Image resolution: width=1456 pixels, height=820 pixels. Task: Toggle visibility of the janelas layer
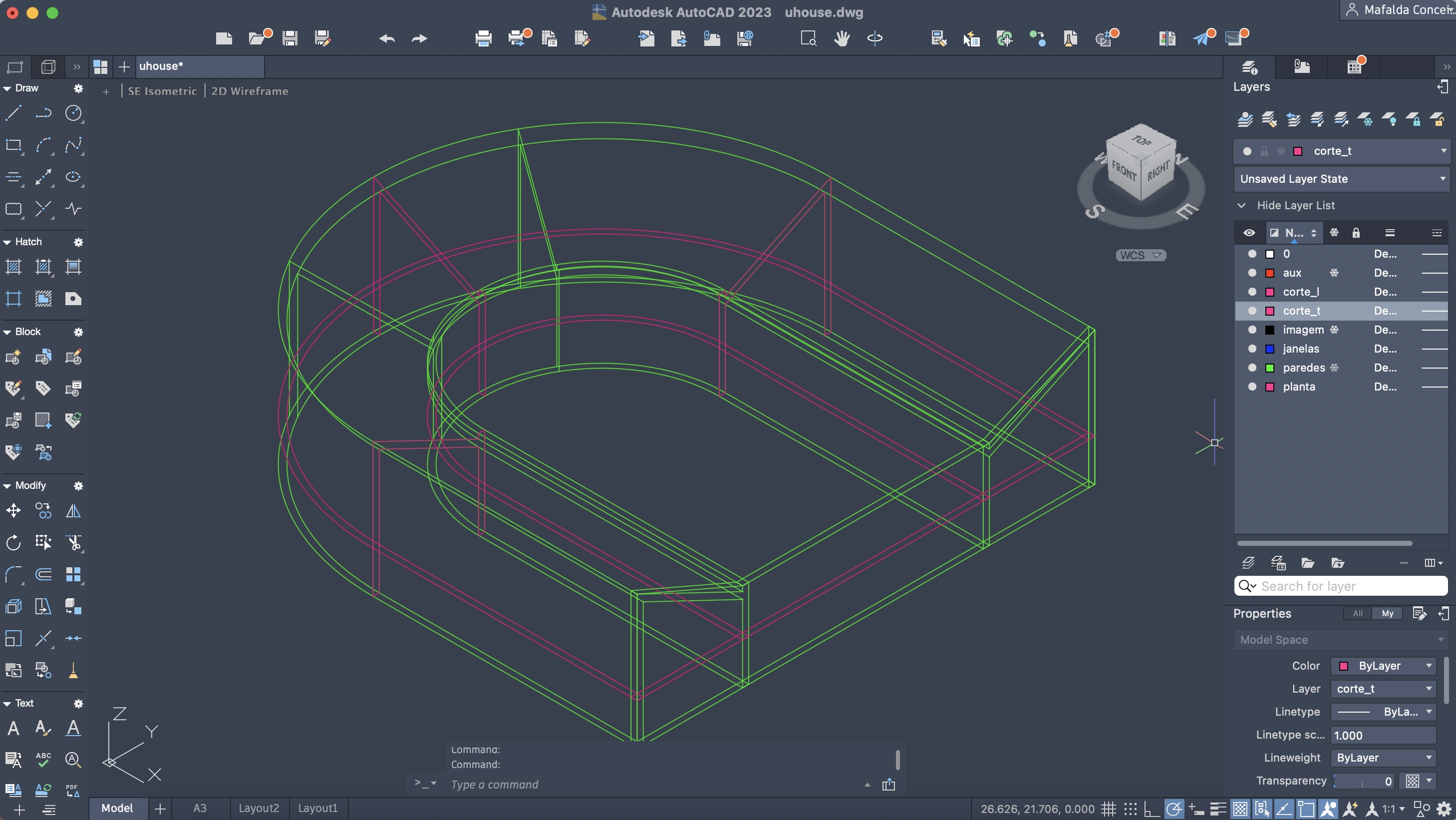pos(1252,349)
